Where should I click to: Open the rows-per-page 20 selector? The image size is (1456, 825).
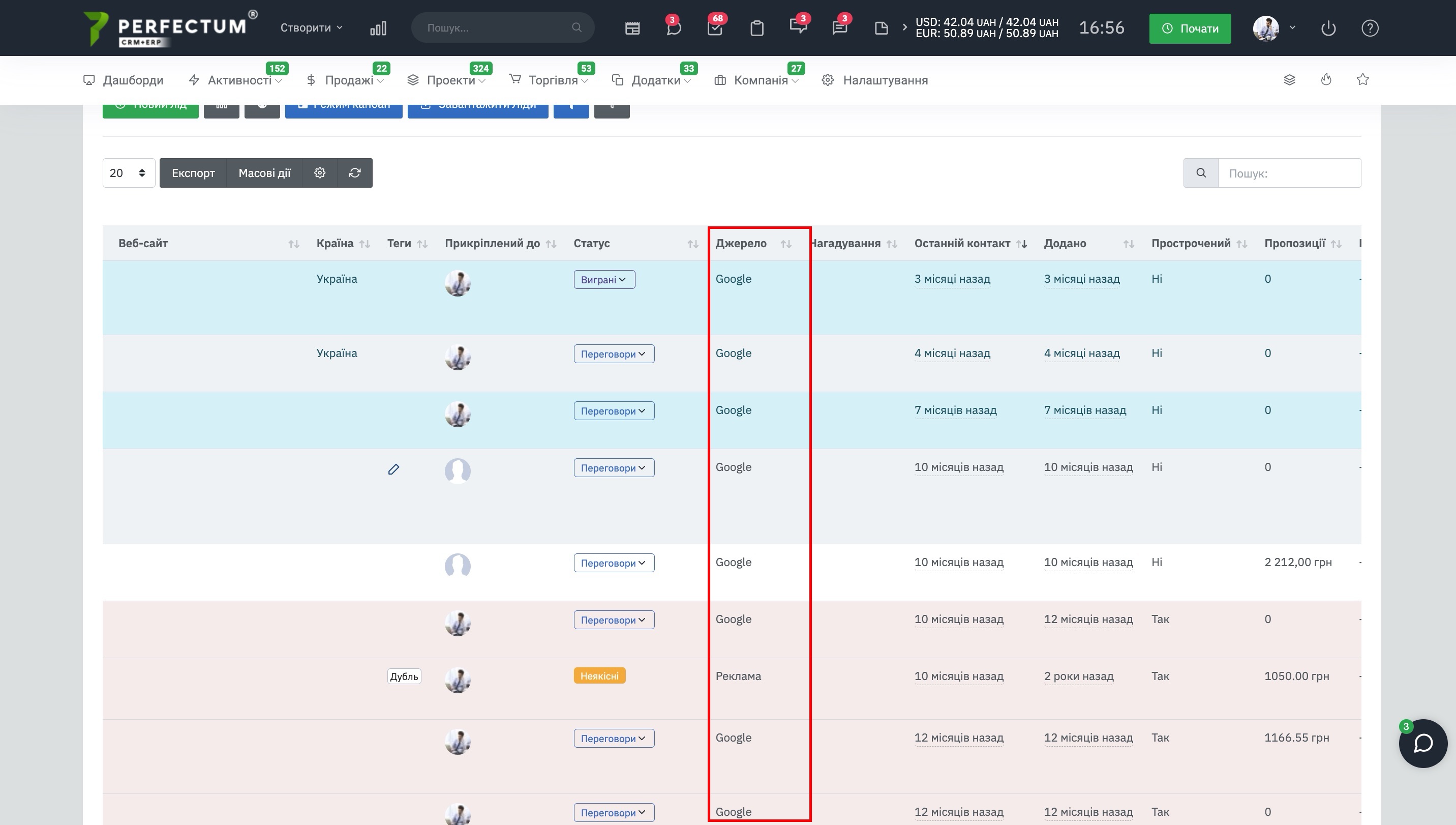pyautogui.click(x=129, y=173)
